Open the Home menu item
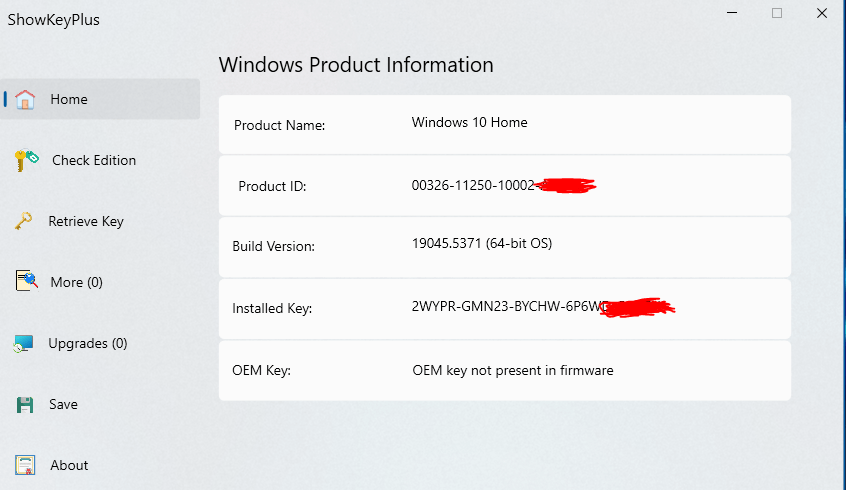This screenshot has height=490, width=846. [x=100, y=99]
